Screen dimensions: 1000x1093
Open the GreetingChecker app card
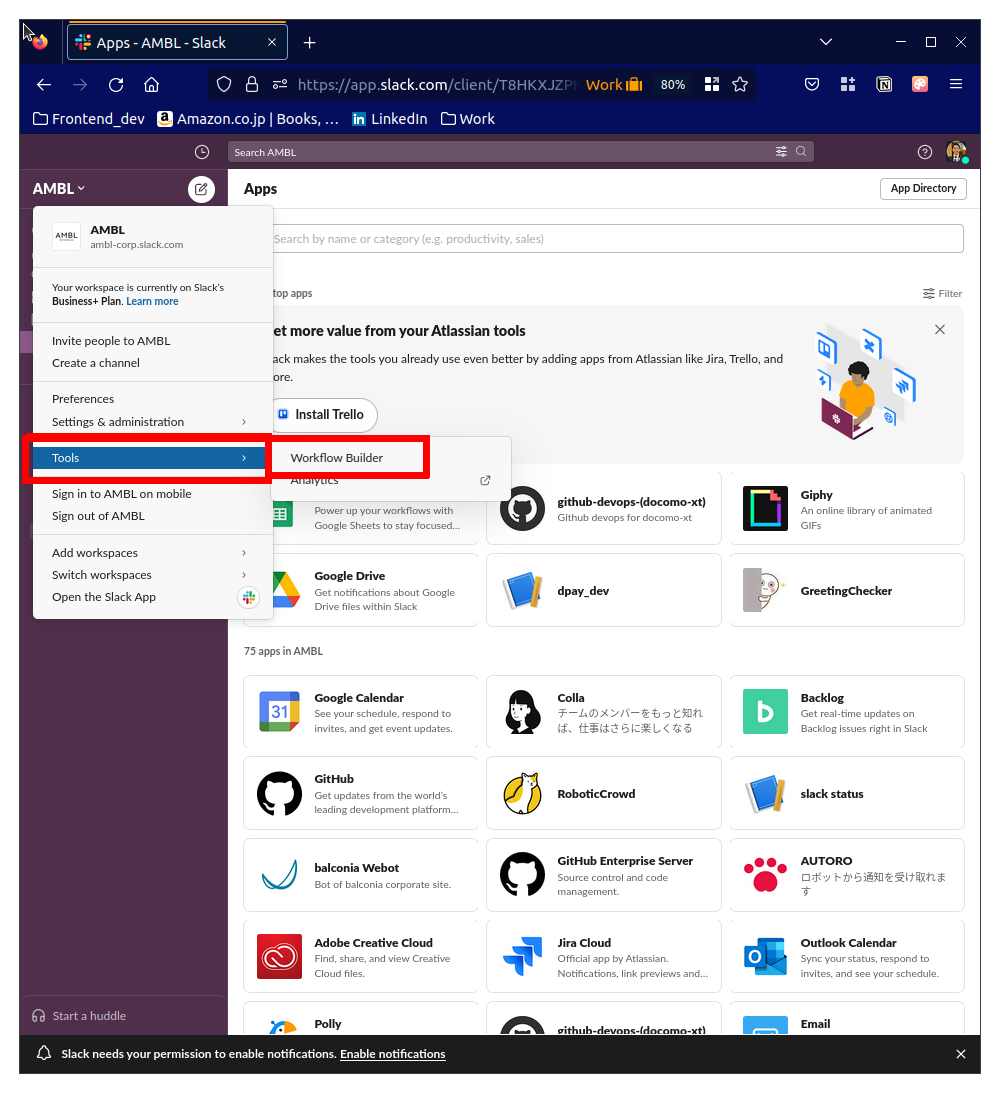click(x=847, y=590)
